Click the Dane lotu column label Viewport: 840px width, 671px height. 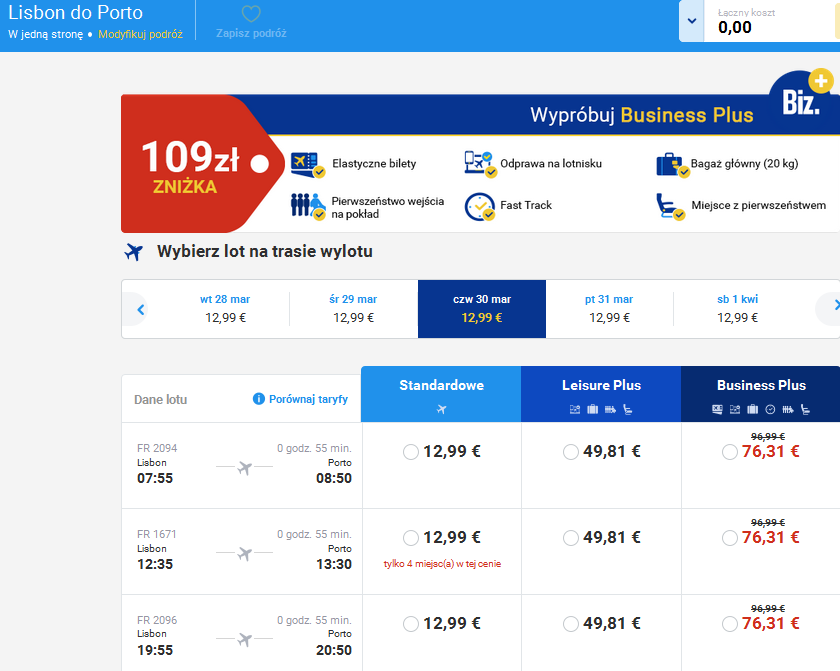pos(160,399)
